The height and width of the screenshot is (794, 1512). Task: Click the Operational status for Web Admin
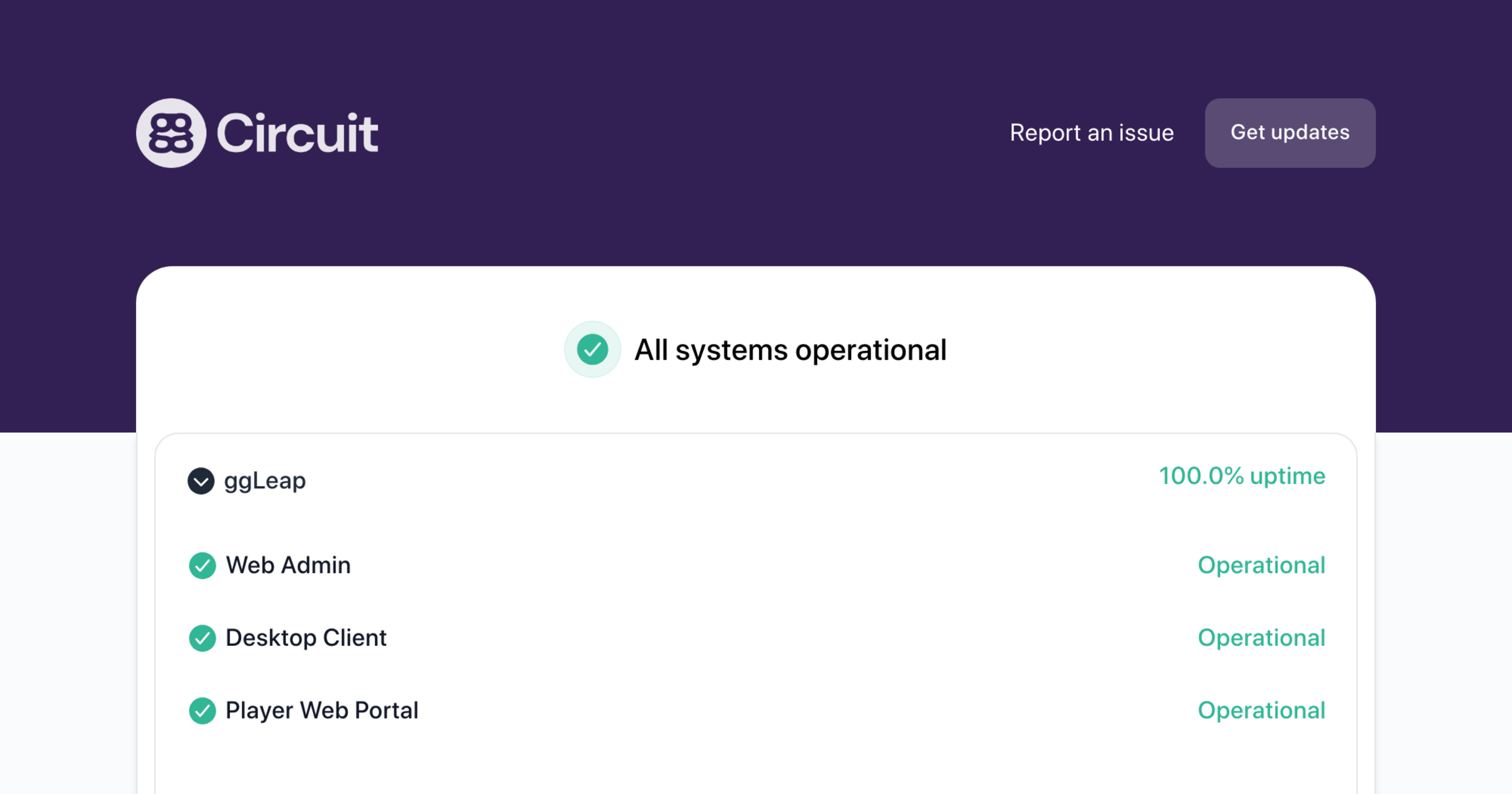[1262, 566]
